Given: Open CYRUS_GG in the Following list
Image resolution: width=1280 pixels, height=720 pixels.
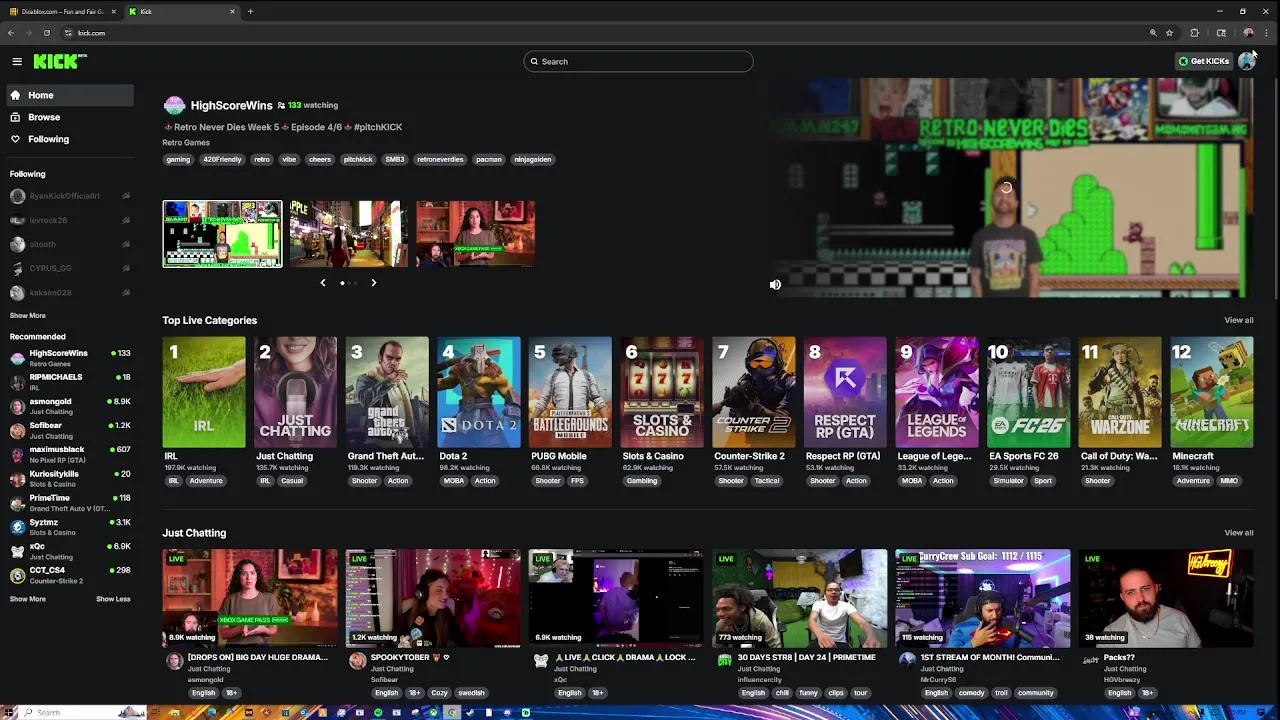Looking at the screenshot, I should pyautogui.click(x=69, y=268).
